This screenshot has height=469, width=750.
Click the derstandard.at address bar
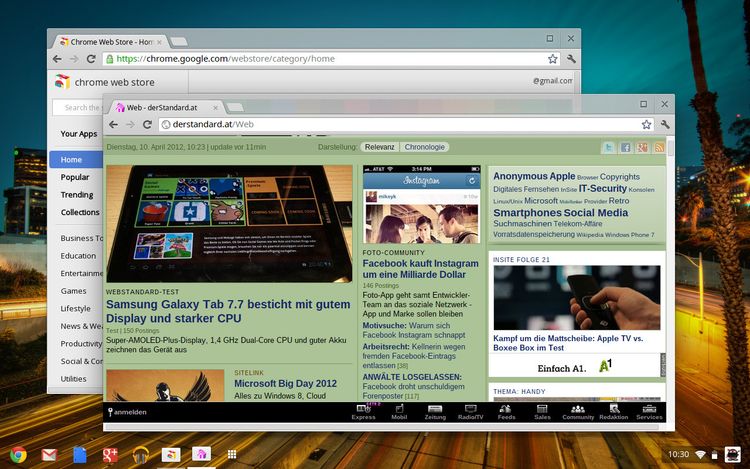[400, 124]
